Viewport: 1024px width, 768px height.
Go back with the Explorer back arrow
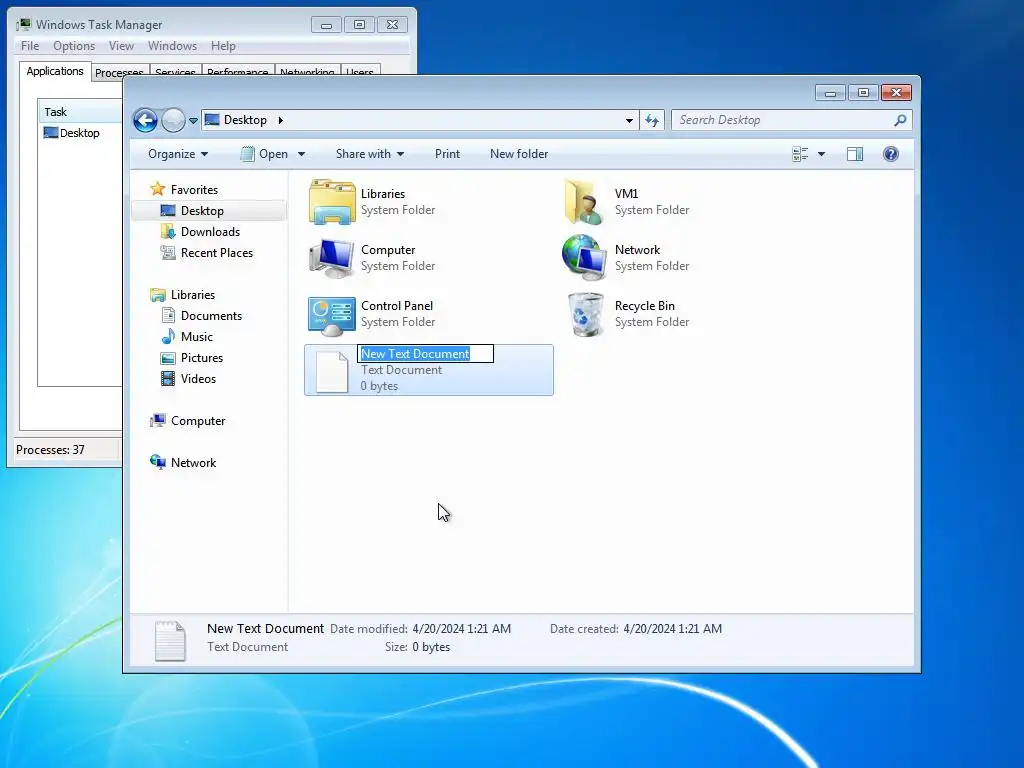tap(145, 120)
